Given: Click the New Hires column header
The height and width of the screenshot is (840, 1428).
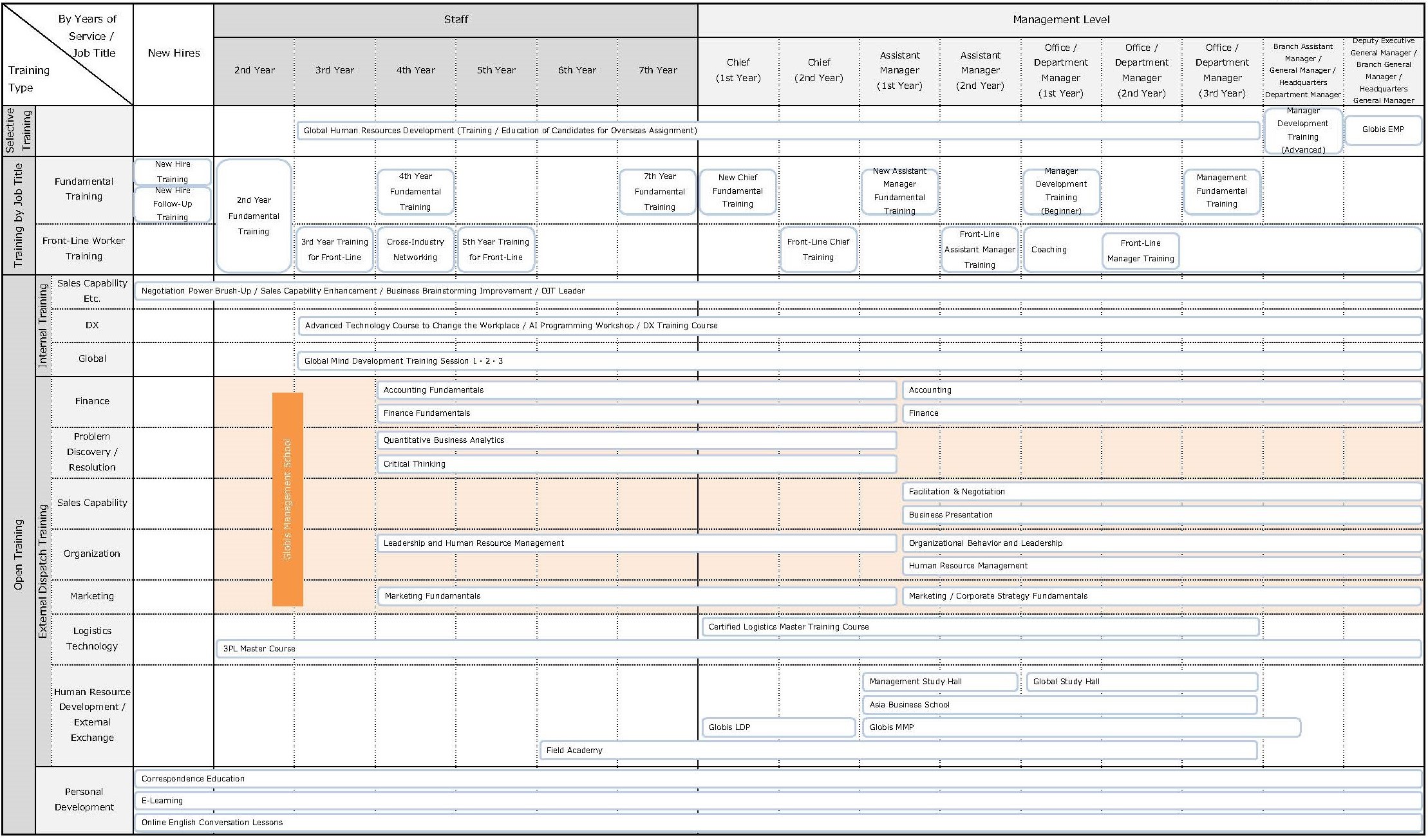Looking at the screenshot, I should click(174, 53).
